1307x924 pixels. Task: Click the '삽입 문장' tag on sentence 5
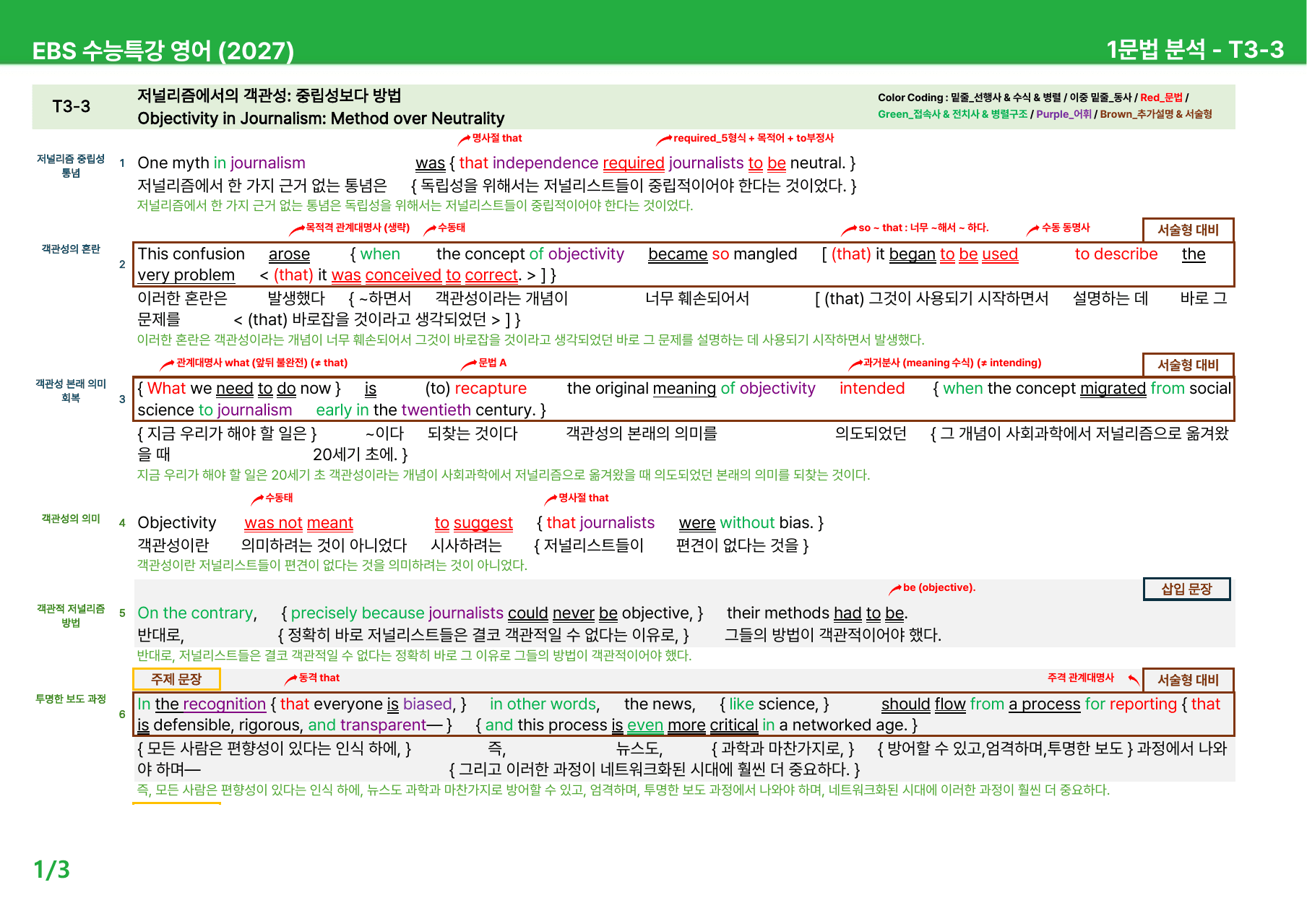point(1186,589)
